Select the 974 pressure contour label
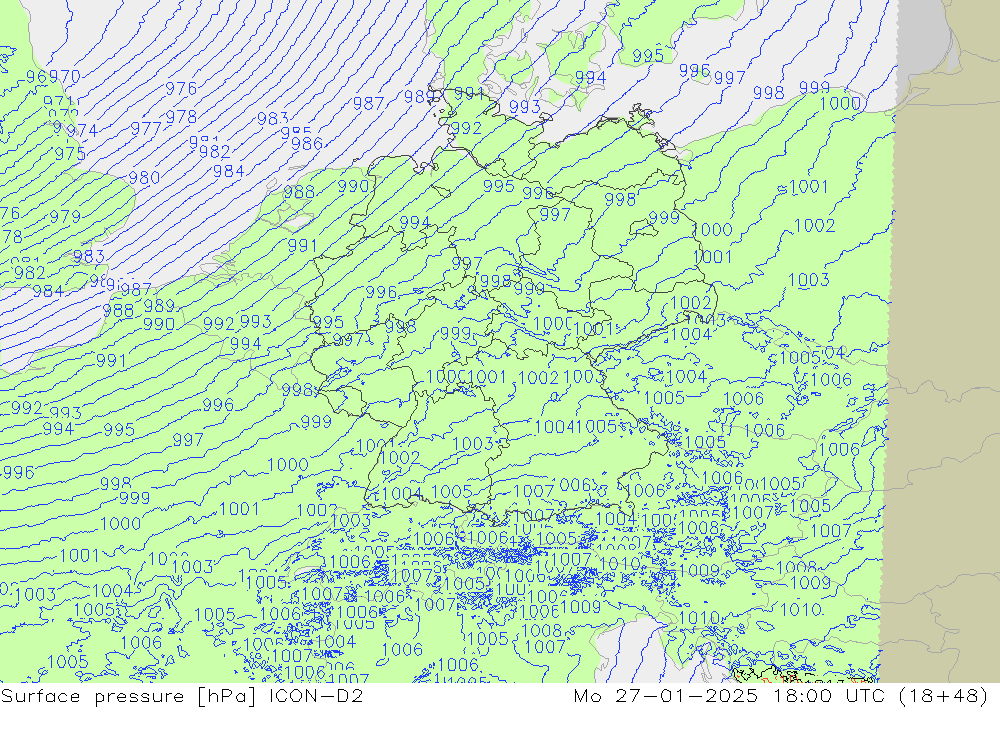This screenshot has height=733, width=1000. tap(82, 131)
